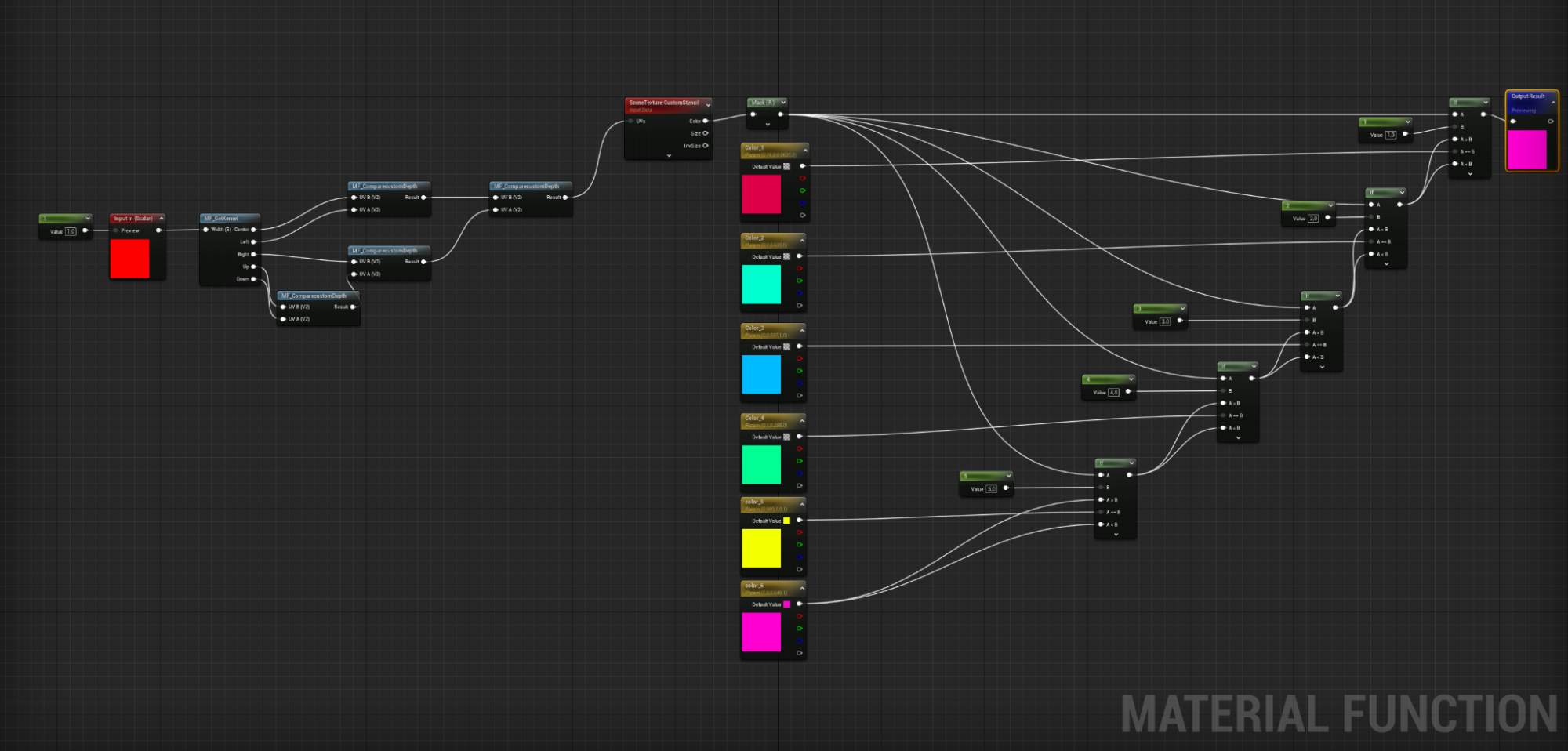Click the magenta preview on Output Result node

1527,149
